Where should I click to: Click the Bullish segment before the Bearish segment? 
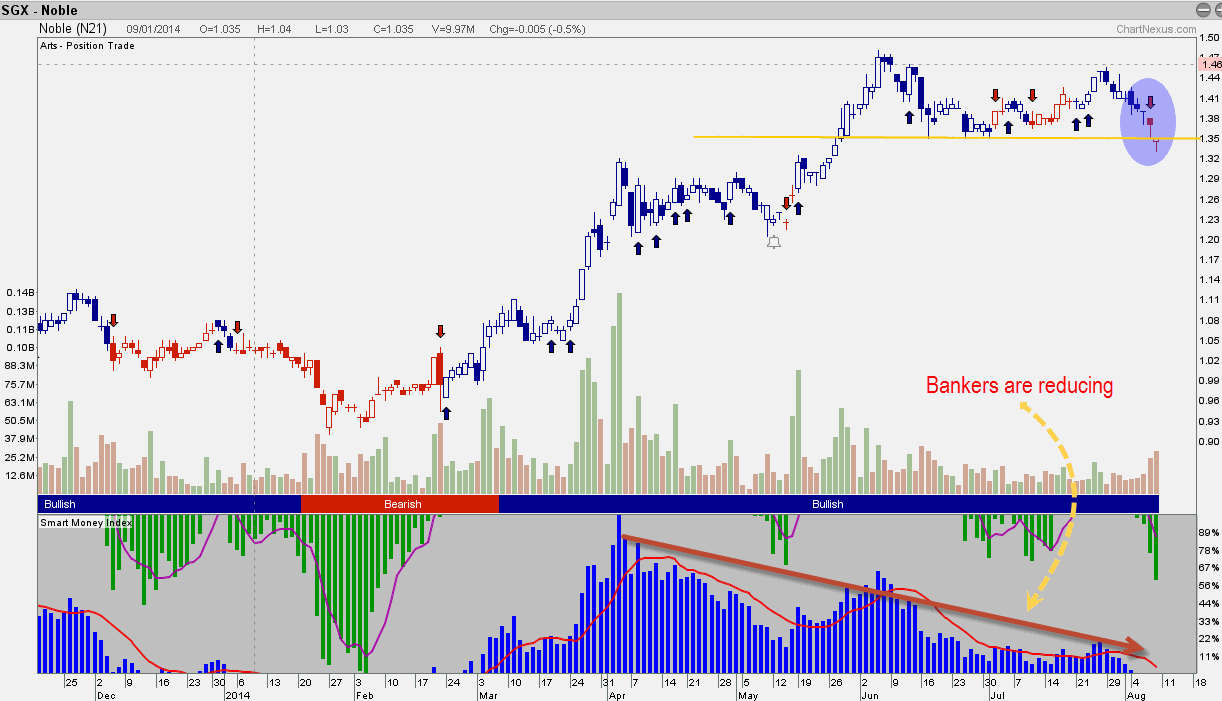point(169,504)
